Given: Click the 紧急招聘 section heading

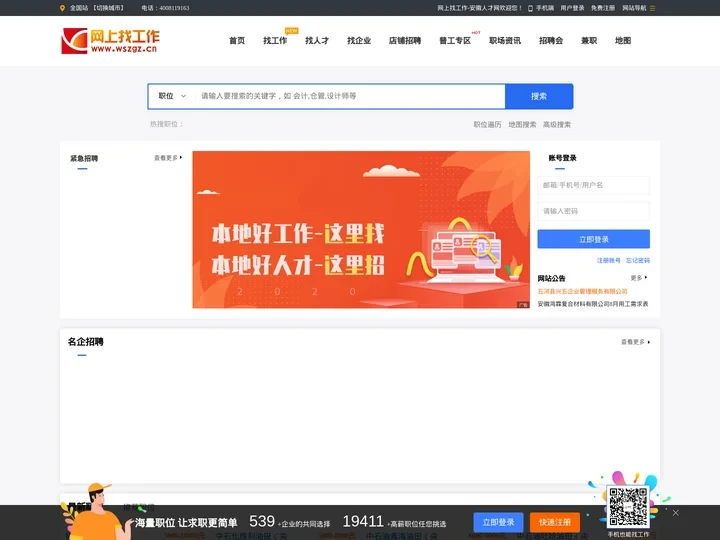Looking at the screenshot, I should point(84,158).
